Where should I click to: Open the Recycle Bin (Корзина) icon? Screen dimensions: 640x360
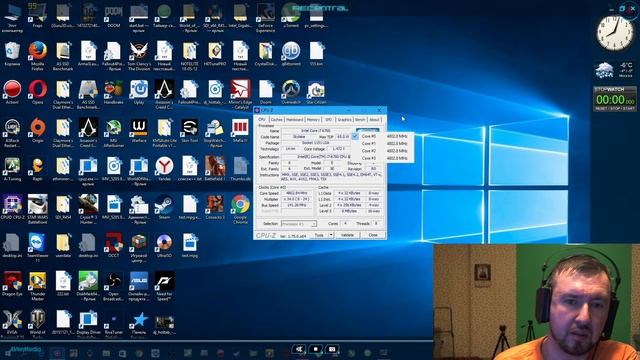pos(12,52)
